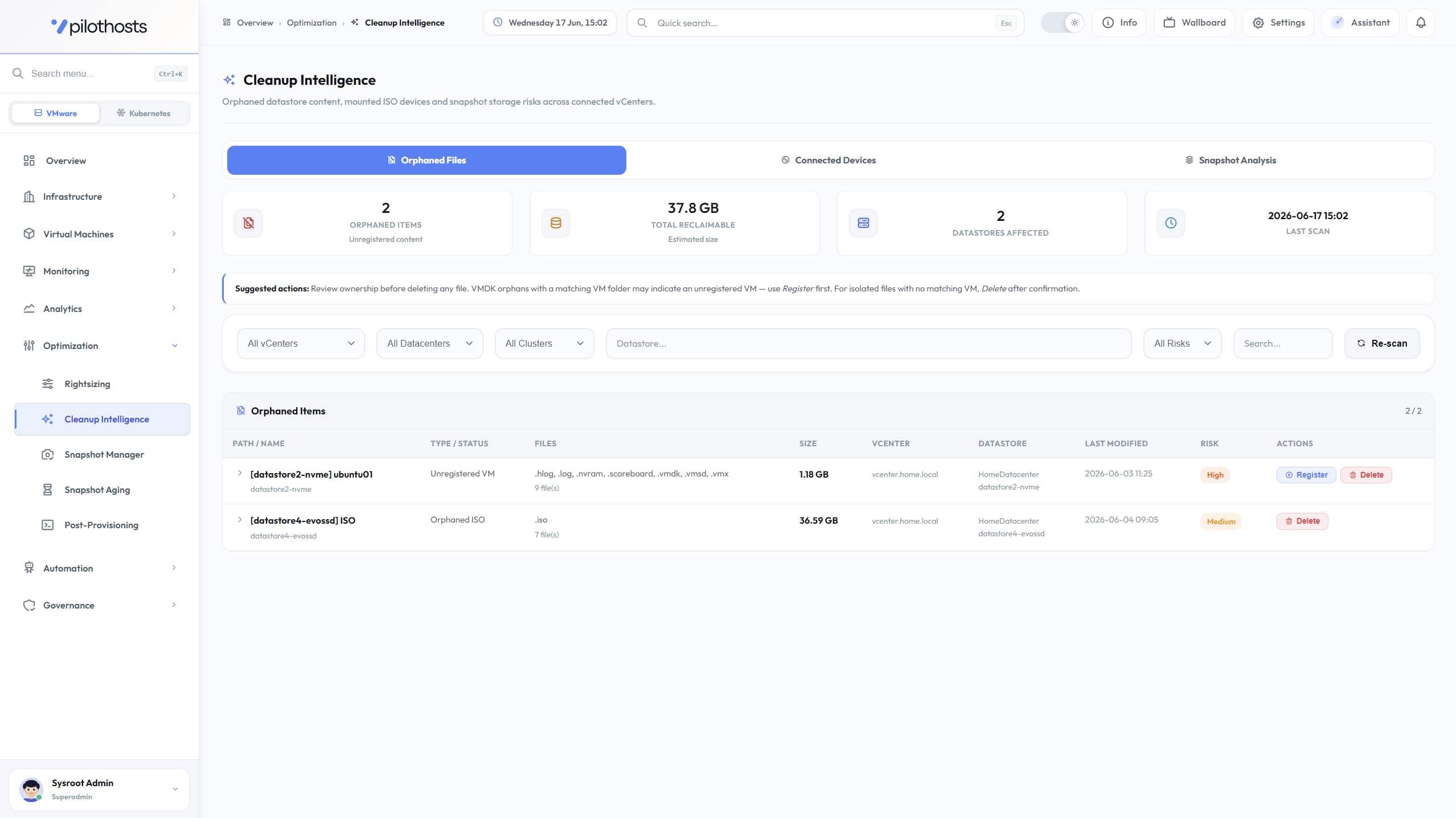This screenshot has height=818, width=1456.
Task: Click the SIZE column header
Action: [x=807, y=443]
